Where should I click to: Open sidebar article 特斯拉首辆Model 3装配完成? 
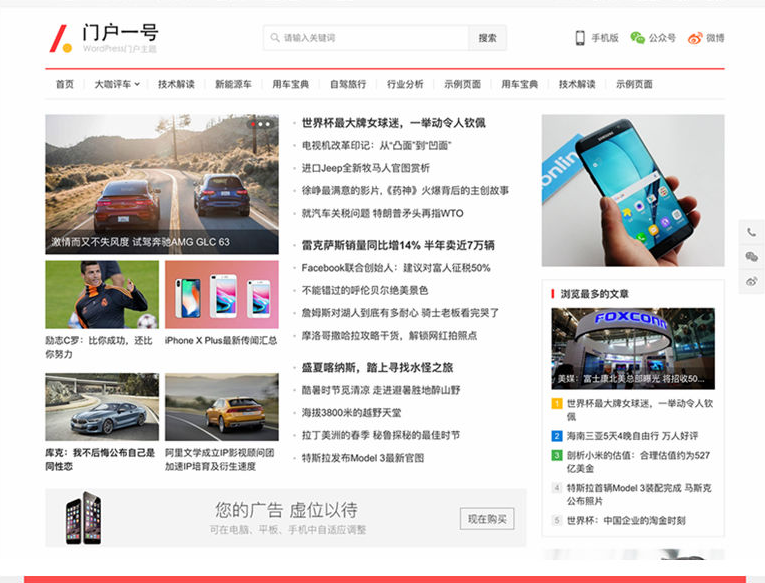point(639,494)
